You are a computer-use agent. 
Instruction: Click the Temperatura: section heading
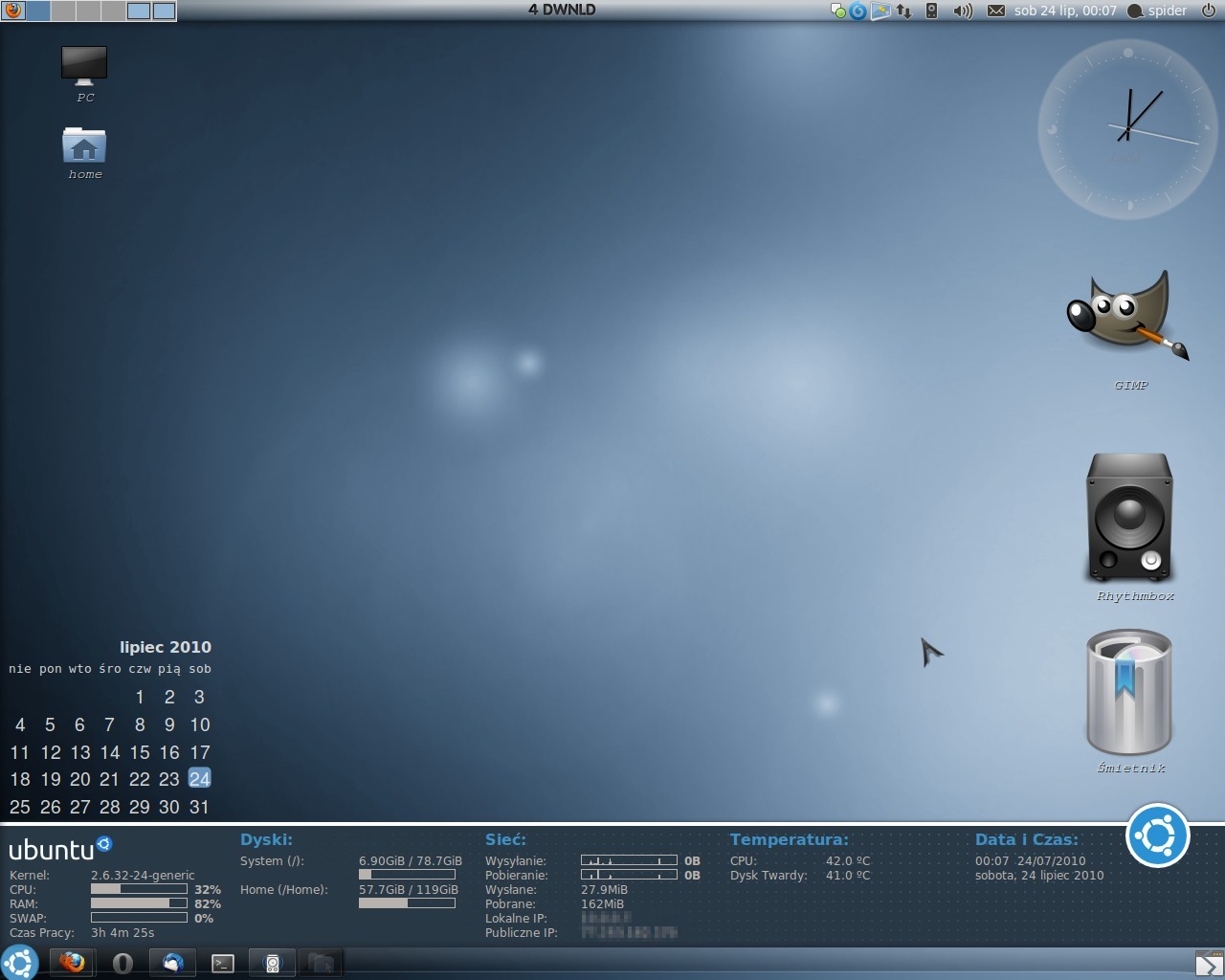click(789, 839)
